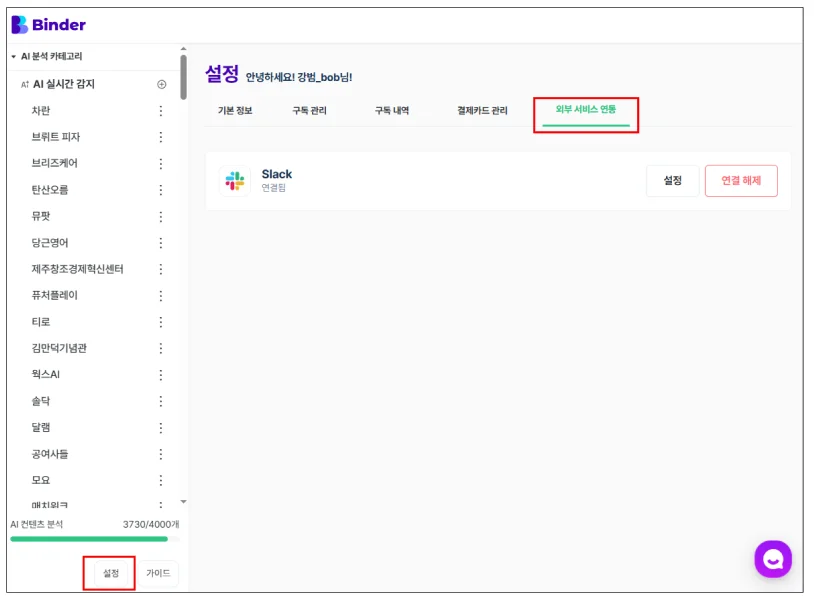814x601 pixels.
Task: Click the sidebar scroll up arrow
Action: click(x=183, y=49)
